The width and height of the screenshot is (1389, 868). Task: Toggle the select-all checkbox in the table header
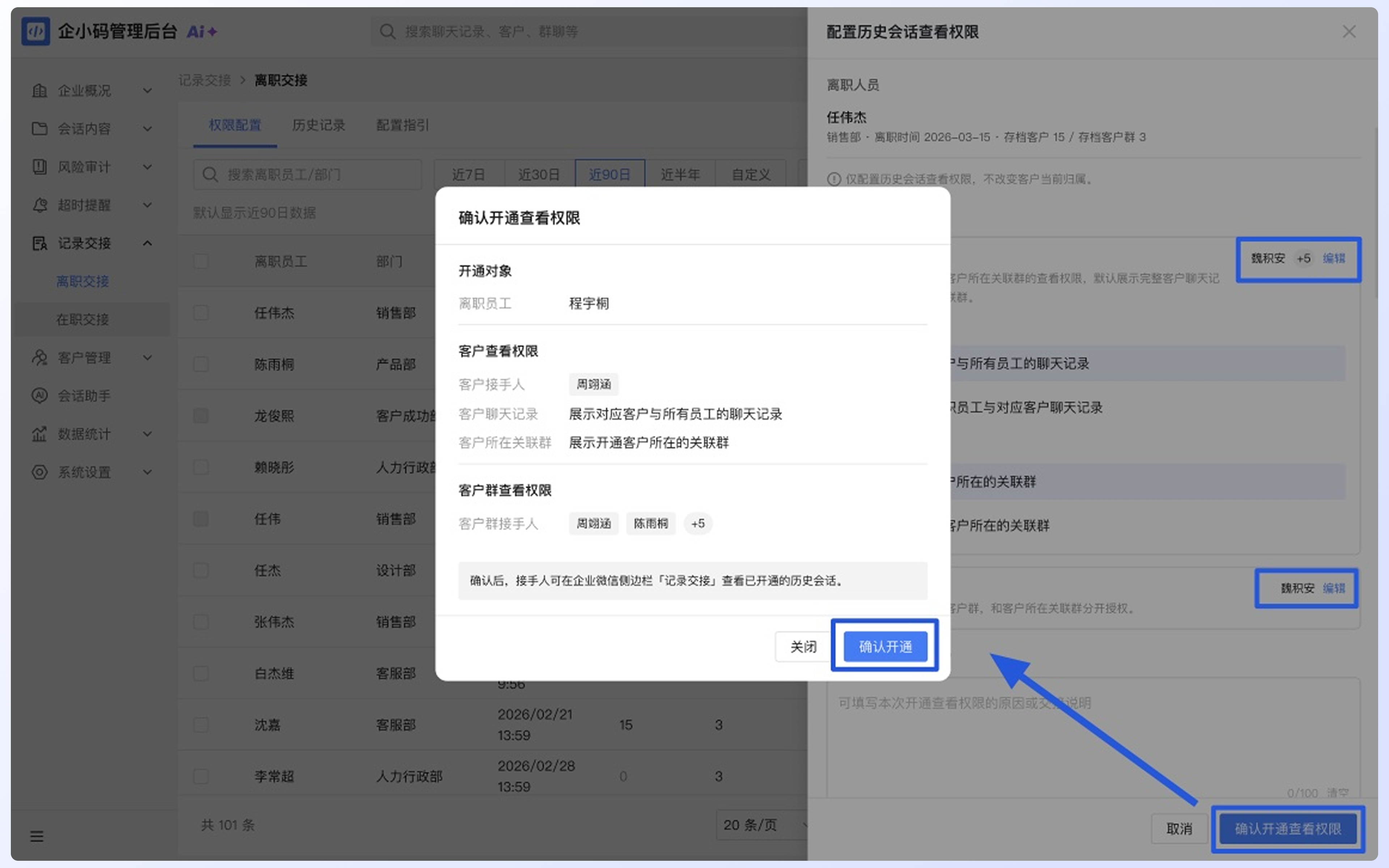[201, 261]
